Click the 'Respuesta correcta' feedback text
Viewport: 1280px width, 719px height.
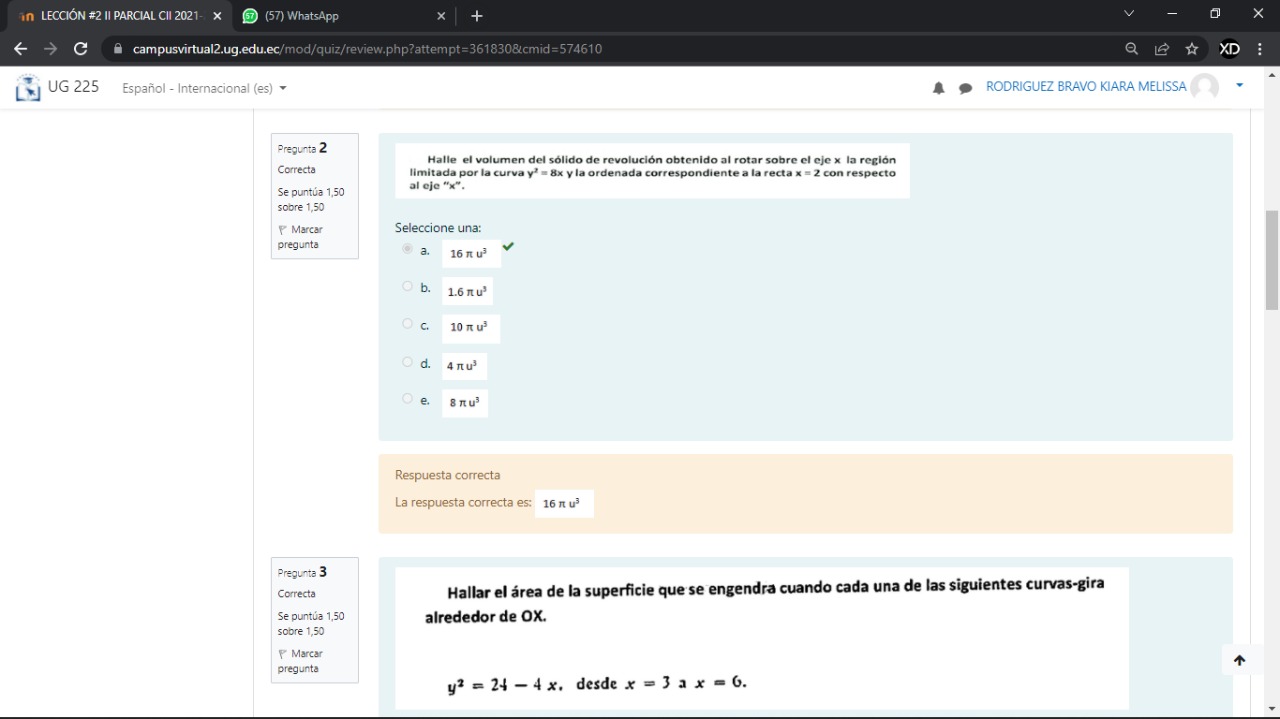pyautogui.click(x=447, y=475)
